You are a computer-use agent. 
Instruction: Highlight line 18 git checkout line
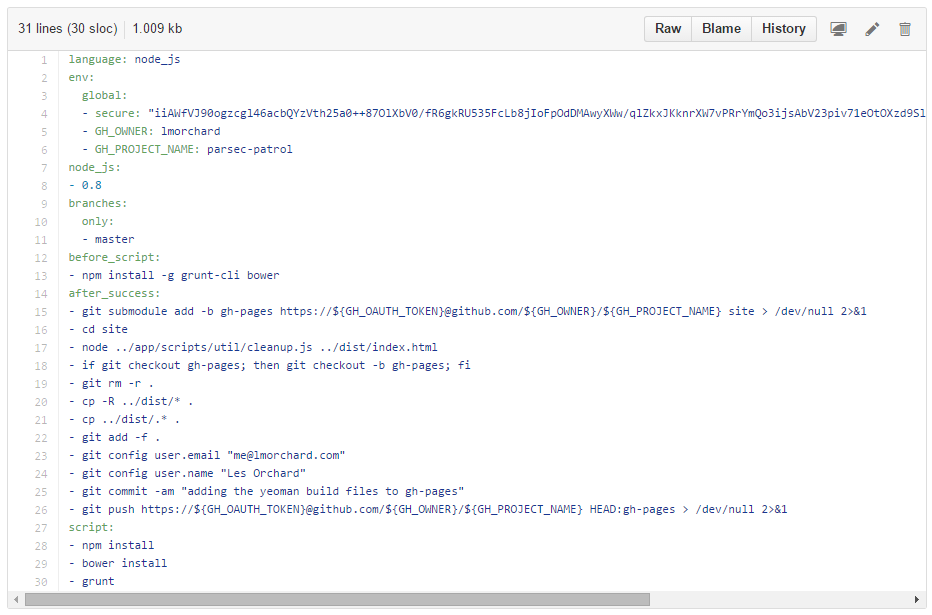[x=41, y=366]
